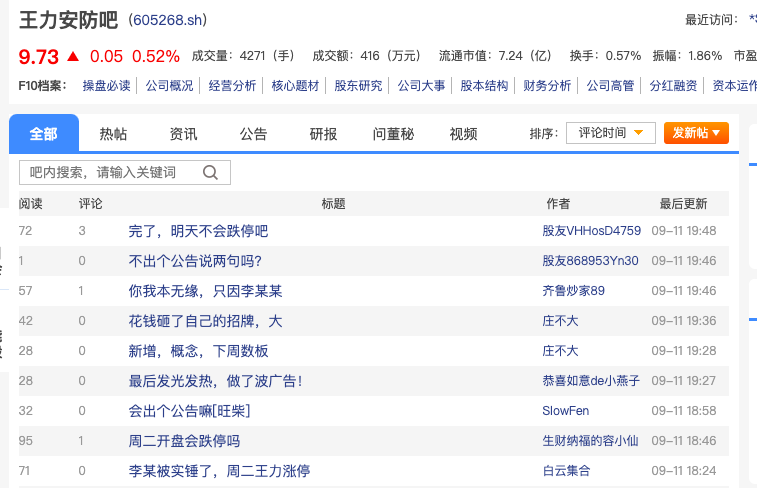
Task: Open author 庄不大 on 新增，概念 row
Action: pos(560,350)
